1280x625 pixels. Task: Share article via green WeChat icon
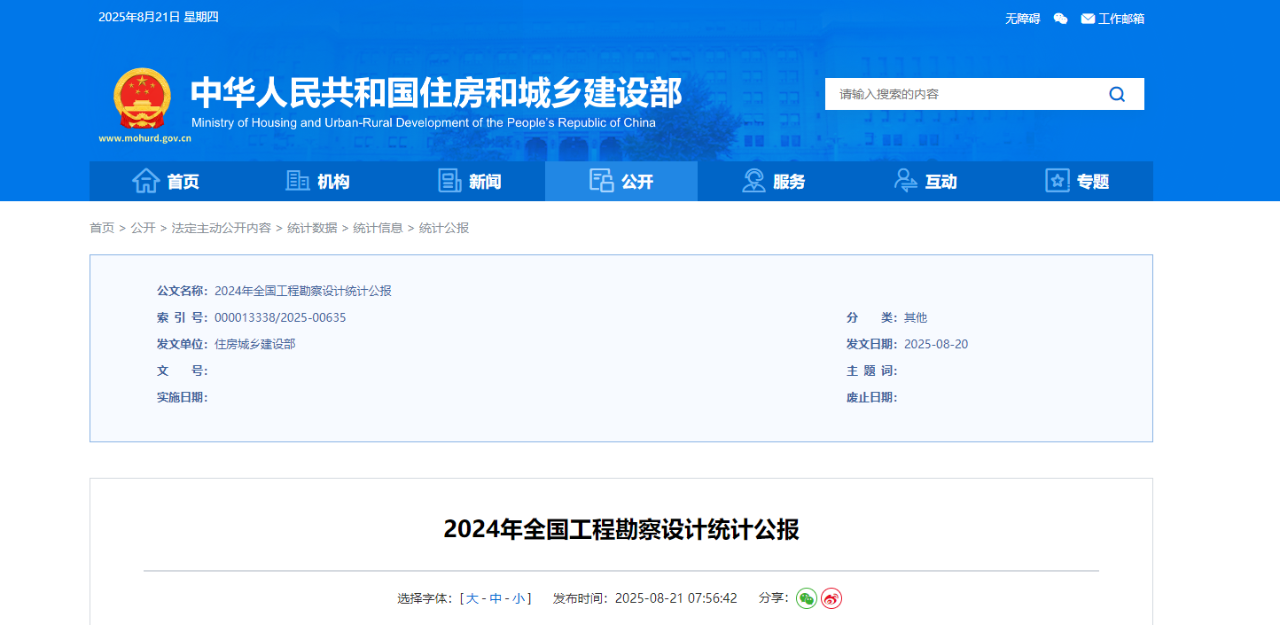(806, 598)
